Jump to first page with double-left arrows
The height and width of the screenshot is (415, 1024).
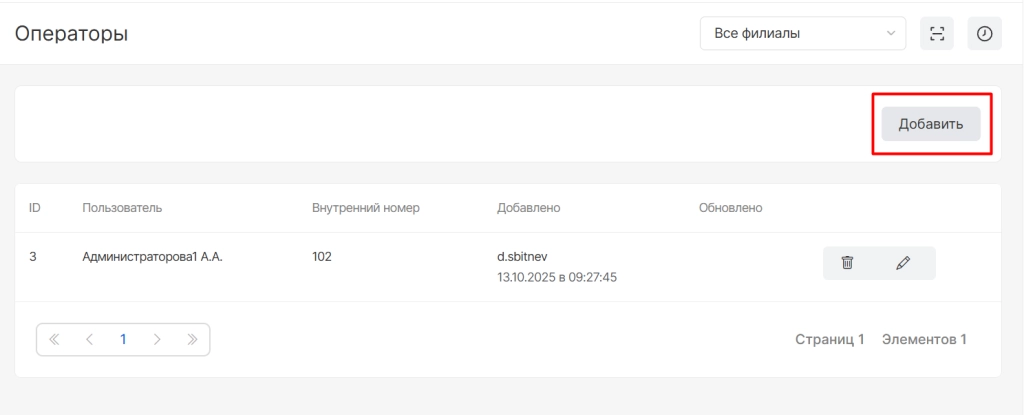point(55,339)
